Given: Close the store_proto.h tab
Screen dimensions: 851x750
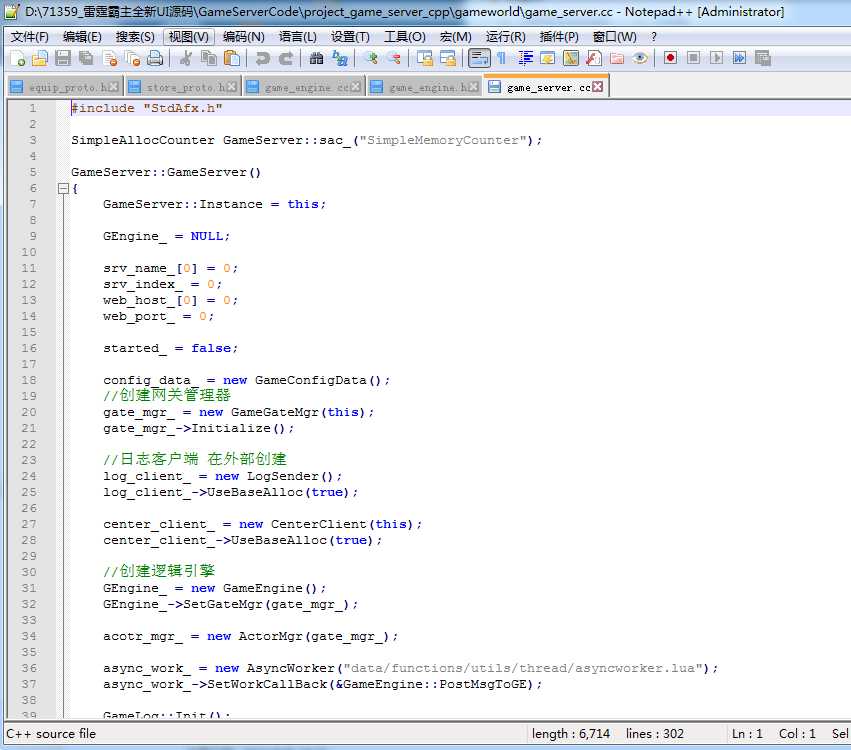Looking at the screenshot, I should tap(233, 87).
